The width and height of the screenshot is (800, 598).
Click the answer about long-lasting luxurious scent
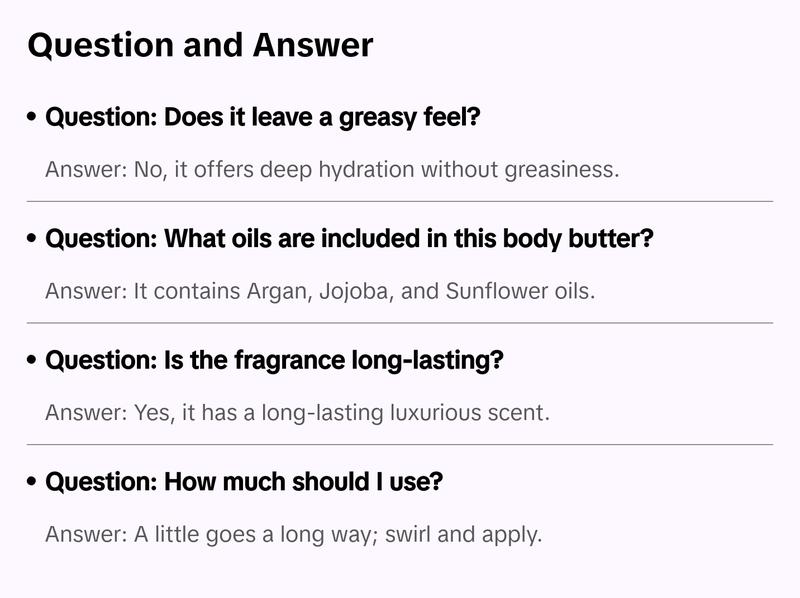298,412
